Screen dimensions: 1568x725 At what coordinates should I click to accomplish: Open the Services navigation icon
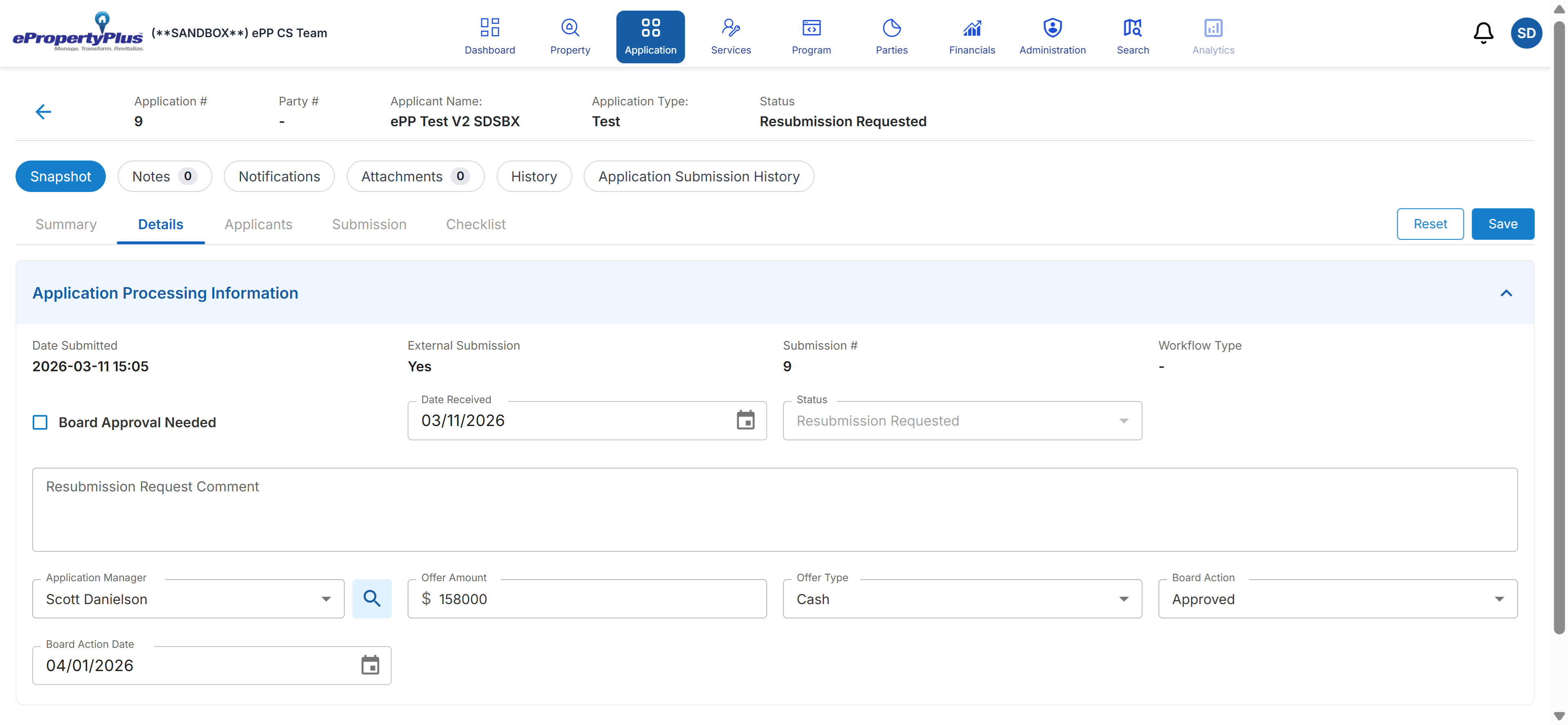(x=730, y=28)
